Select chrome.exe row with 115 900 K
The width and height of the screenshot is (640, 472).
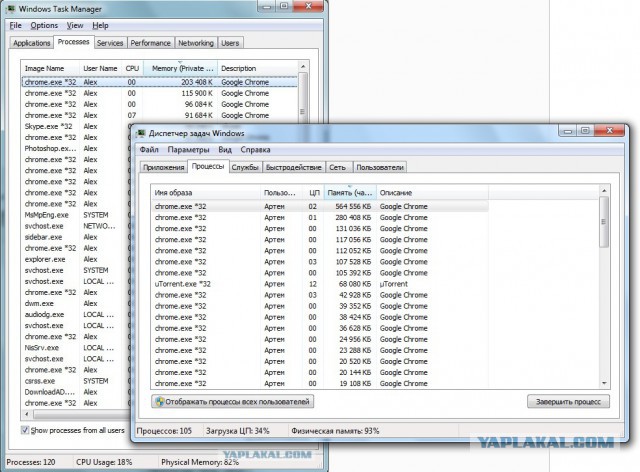coord(160,93)
